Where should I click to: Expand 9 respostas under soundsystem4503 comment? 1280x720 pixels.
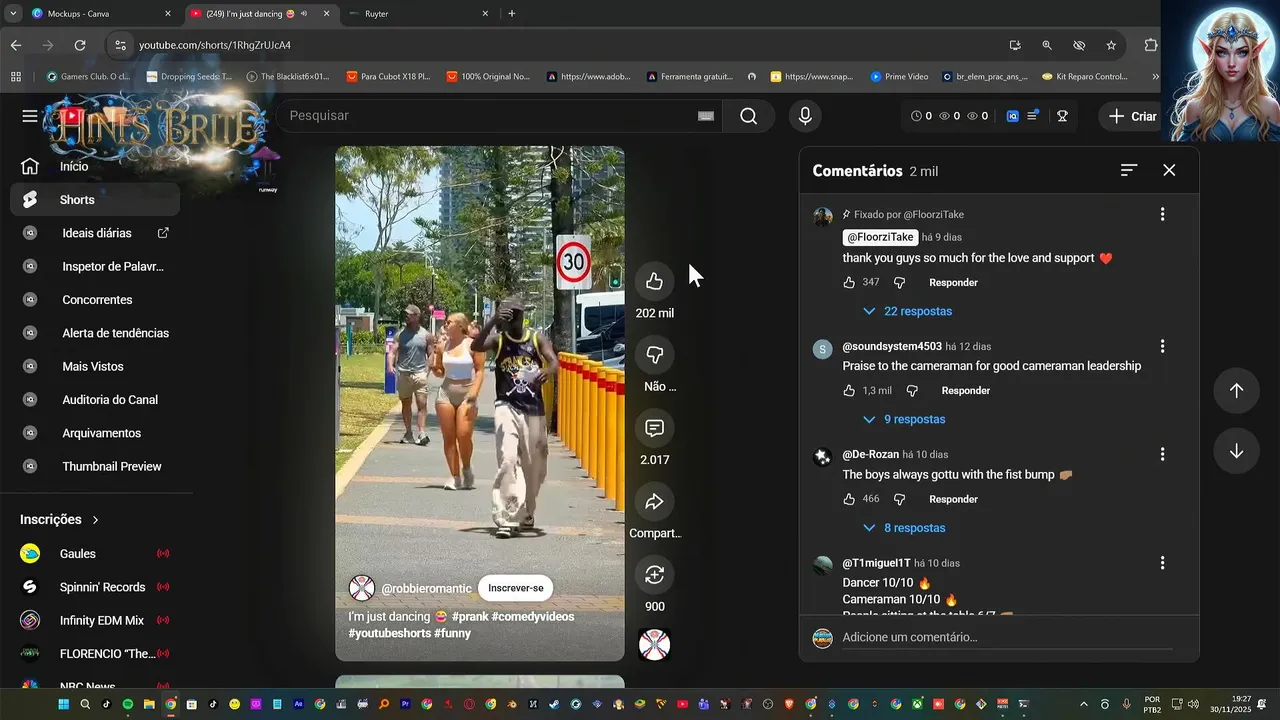(x=903, y=419)
